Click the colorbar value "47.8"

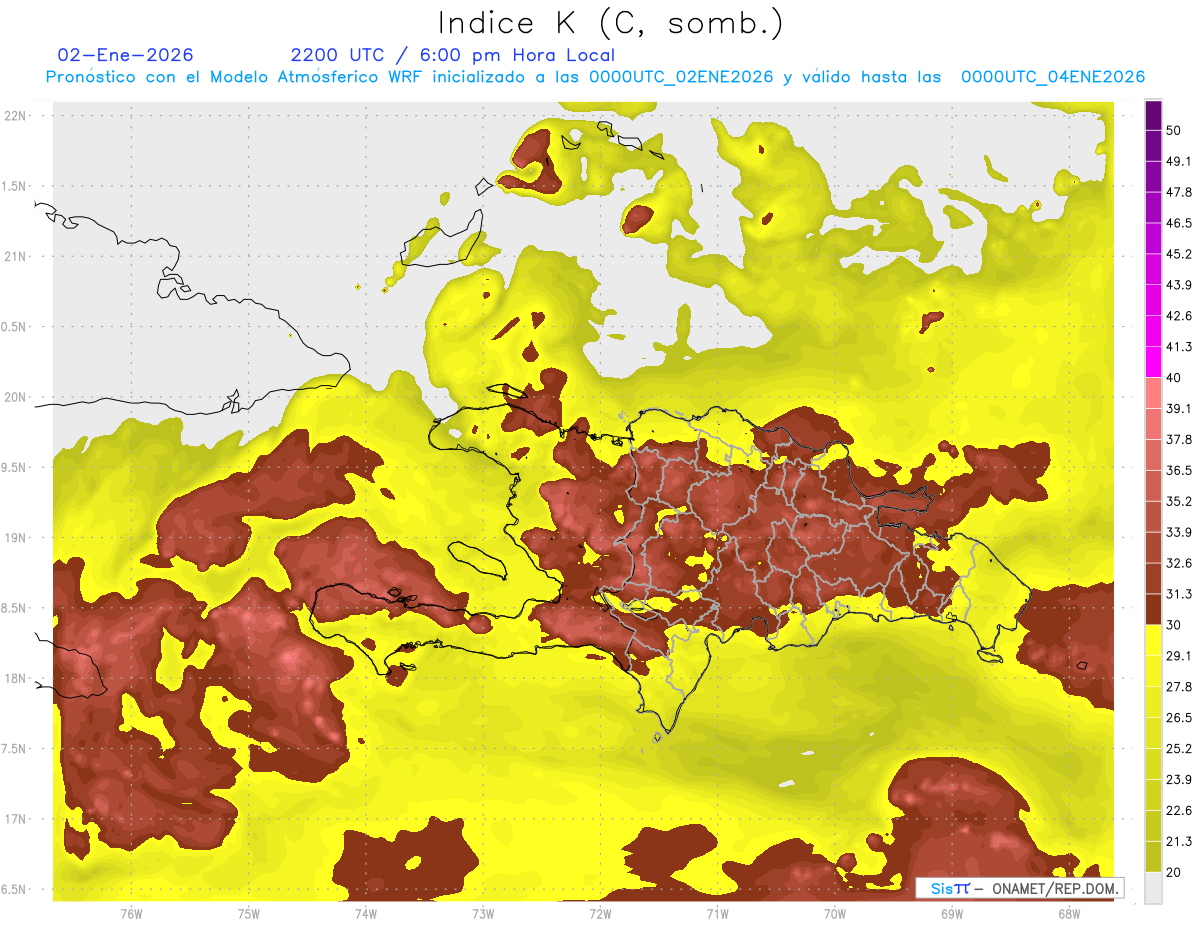click(x=1179, y=192)
